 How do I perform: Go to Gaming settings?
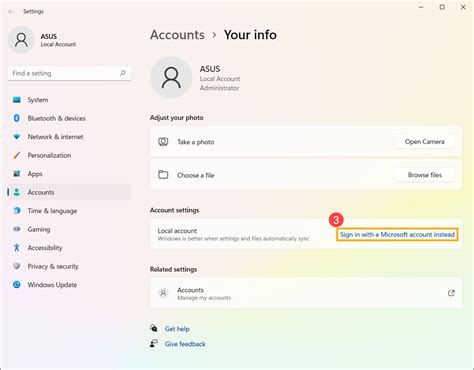pos(69,229)
